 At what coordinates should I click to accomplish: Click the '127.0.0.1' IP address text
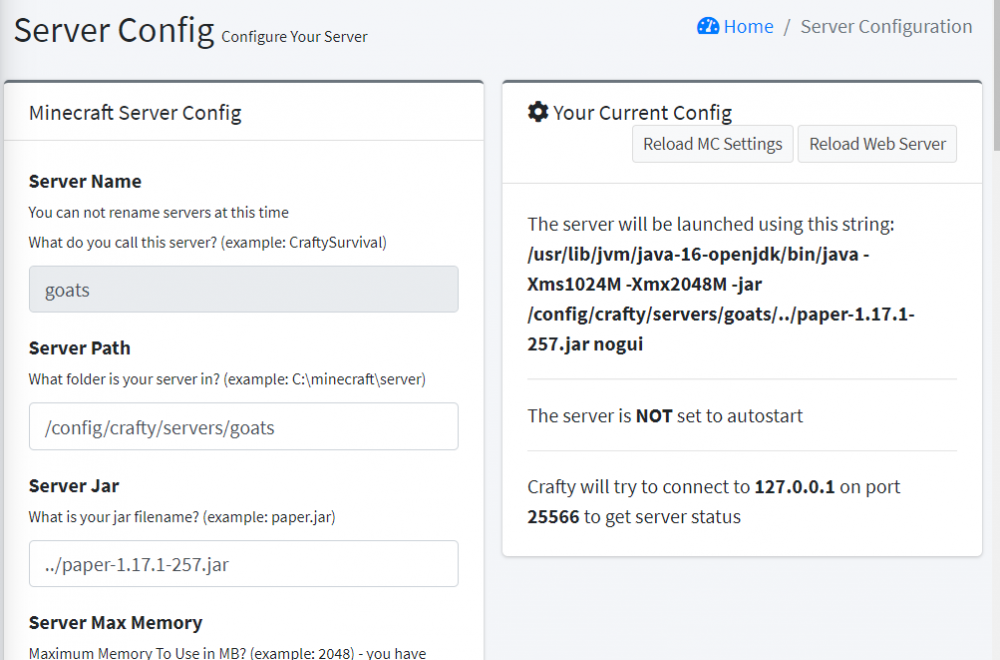[794, 487]
